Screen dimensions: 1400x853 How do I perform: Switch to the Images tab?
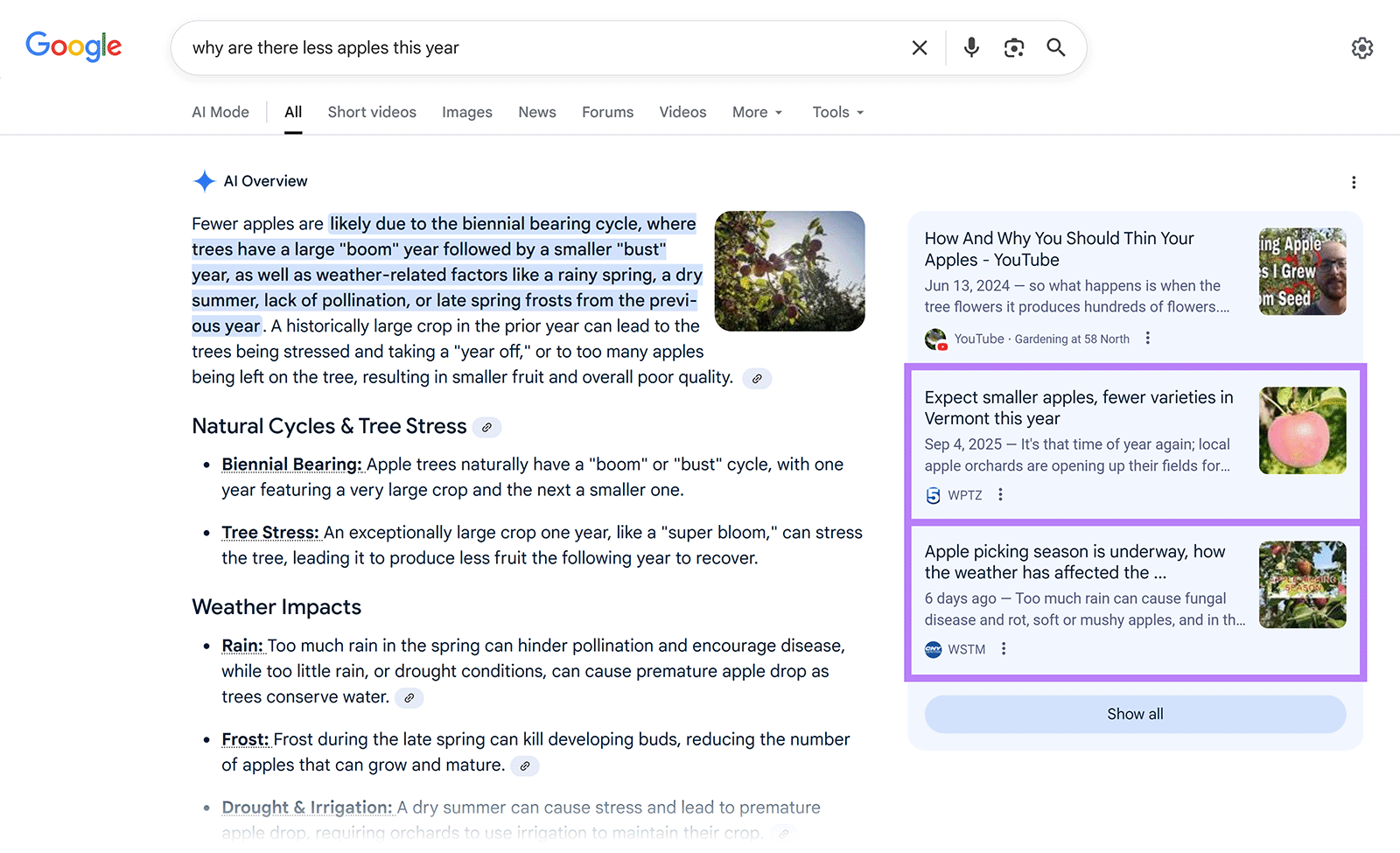pyautogui.click(x=466, y=112)
